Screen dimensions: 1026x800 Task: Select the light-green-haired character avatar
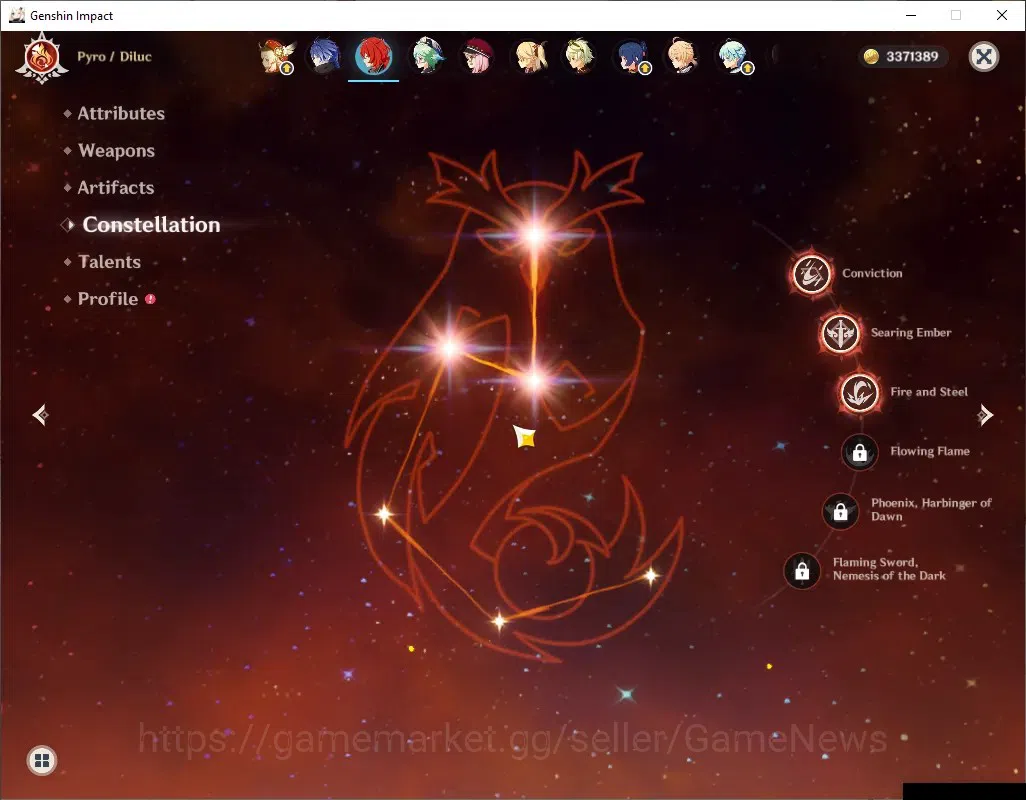click(579, 56)
